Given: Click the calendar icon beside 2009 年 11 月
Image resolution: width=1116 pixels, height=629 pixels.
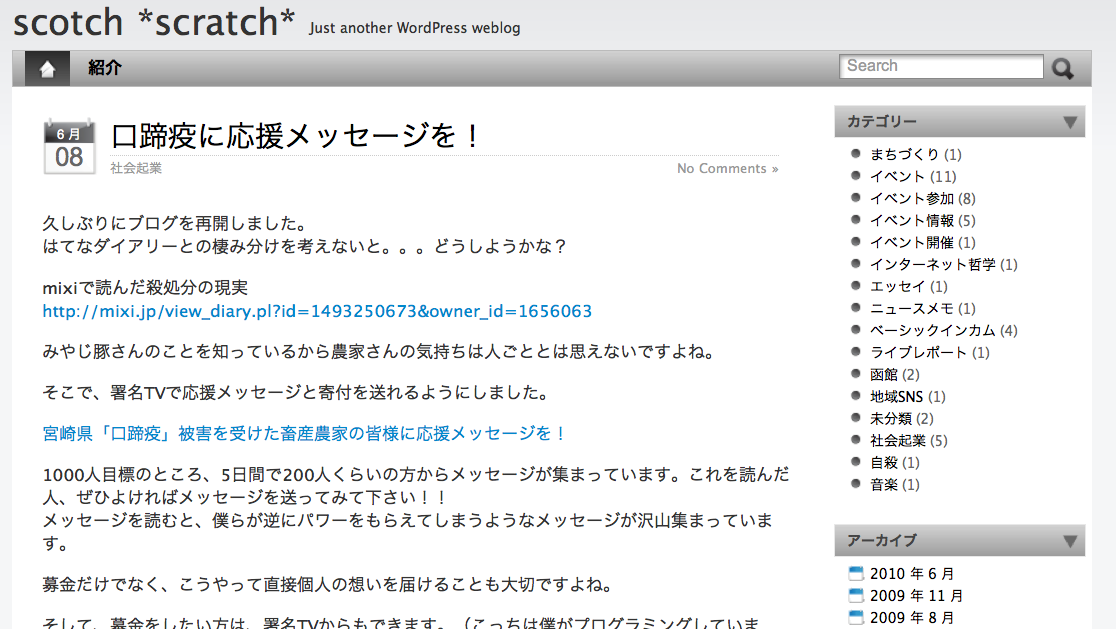Looking at the screenshot, I should coord(855,594).
